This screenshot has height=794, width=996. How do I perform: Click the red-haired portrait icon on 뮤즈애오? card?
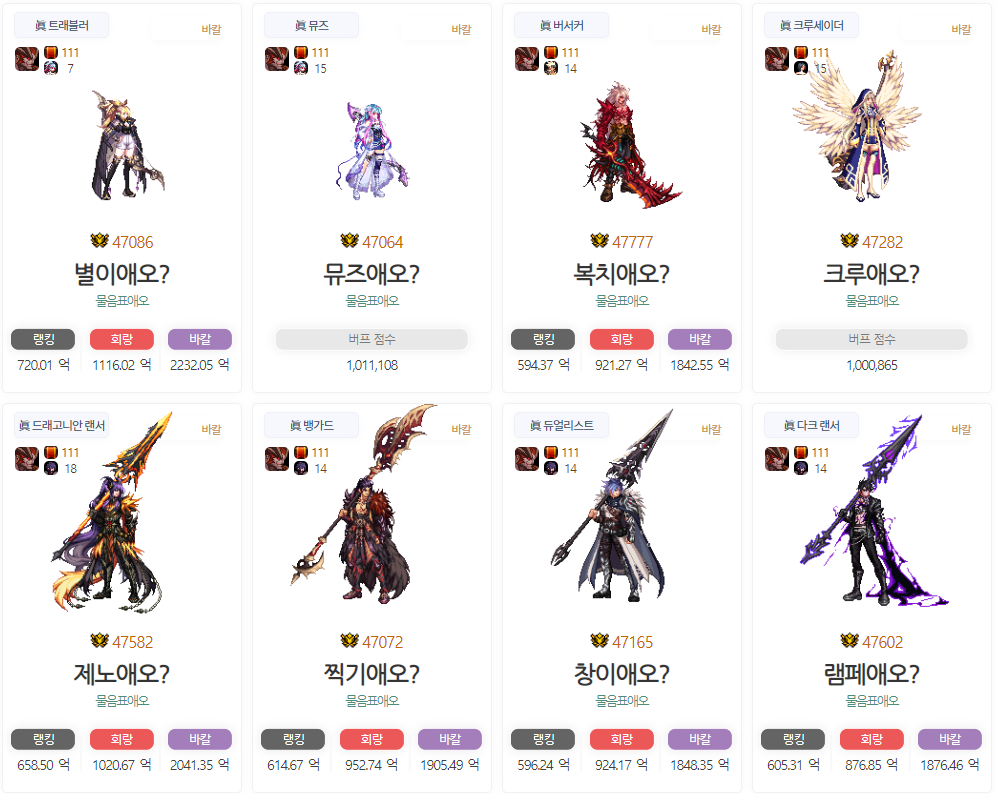277,59
